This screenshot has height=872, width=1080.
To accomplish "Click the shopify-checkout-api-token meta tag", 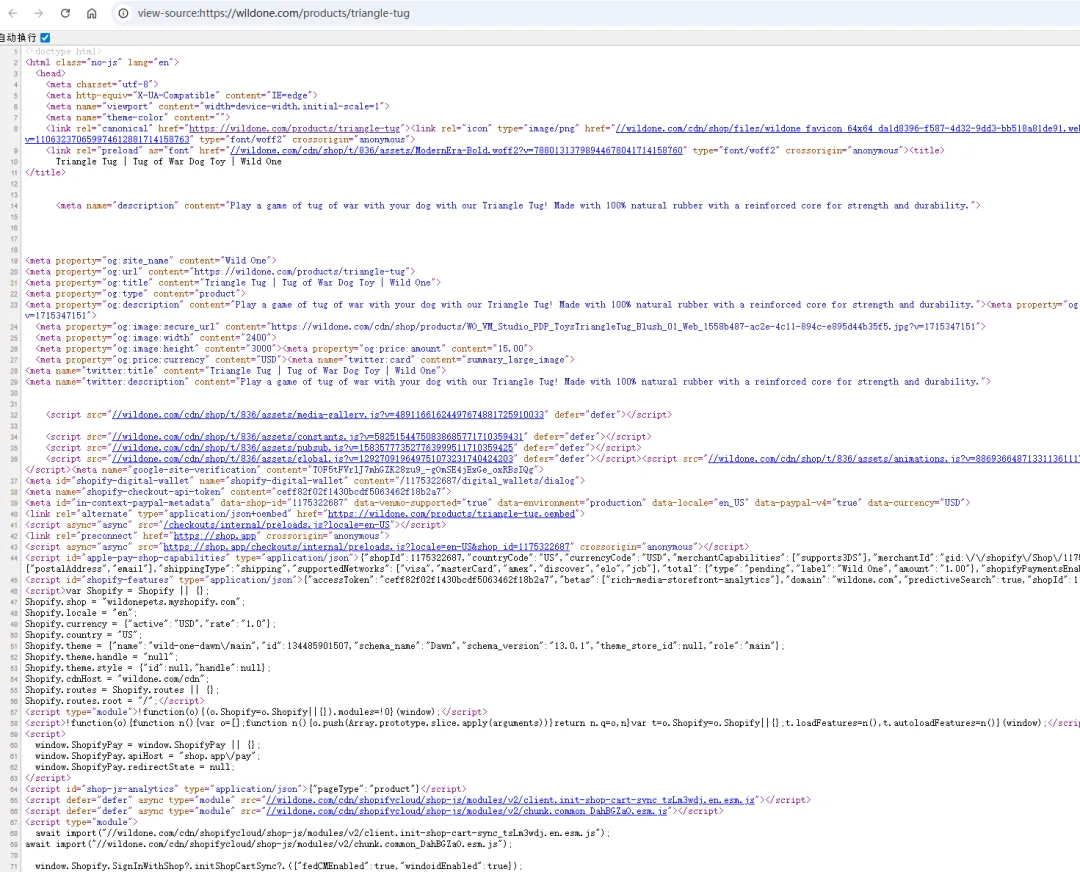I will coord(238,492).
